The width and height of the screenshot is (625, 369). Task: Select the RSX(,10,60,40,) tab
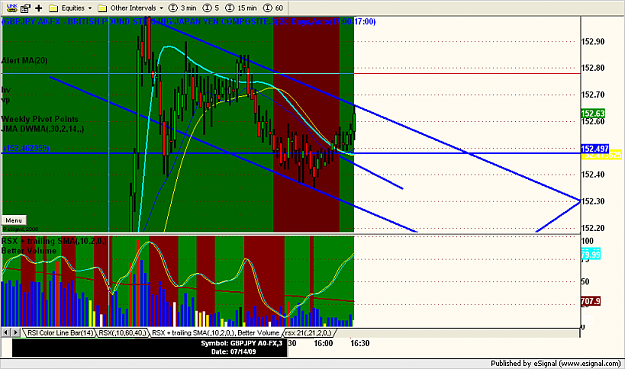pyautogui.click(x=122, y=333)
